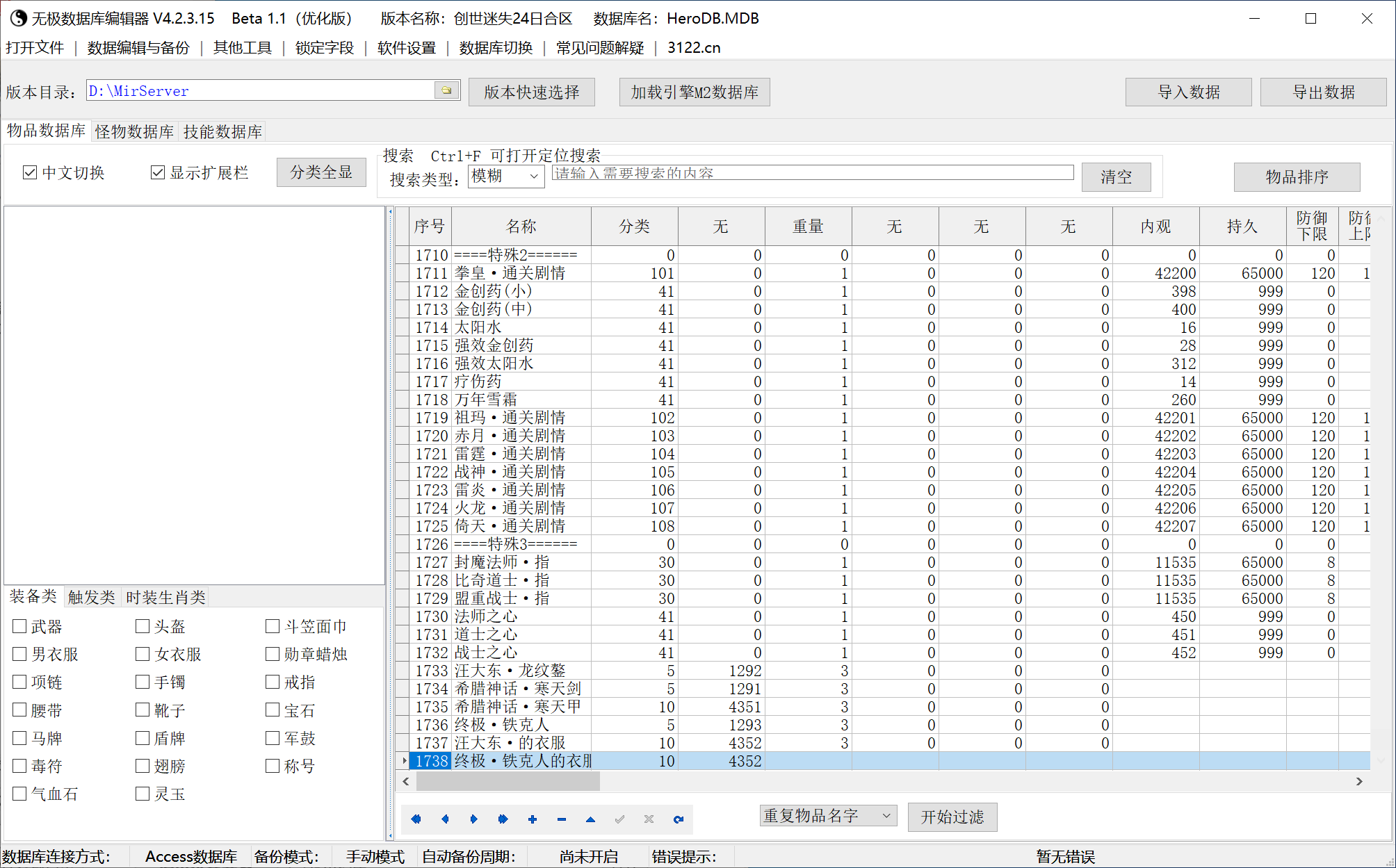Open the 3122.cn menu link
The width and height of the screenshot is (1396, 868).
(694, 47)
